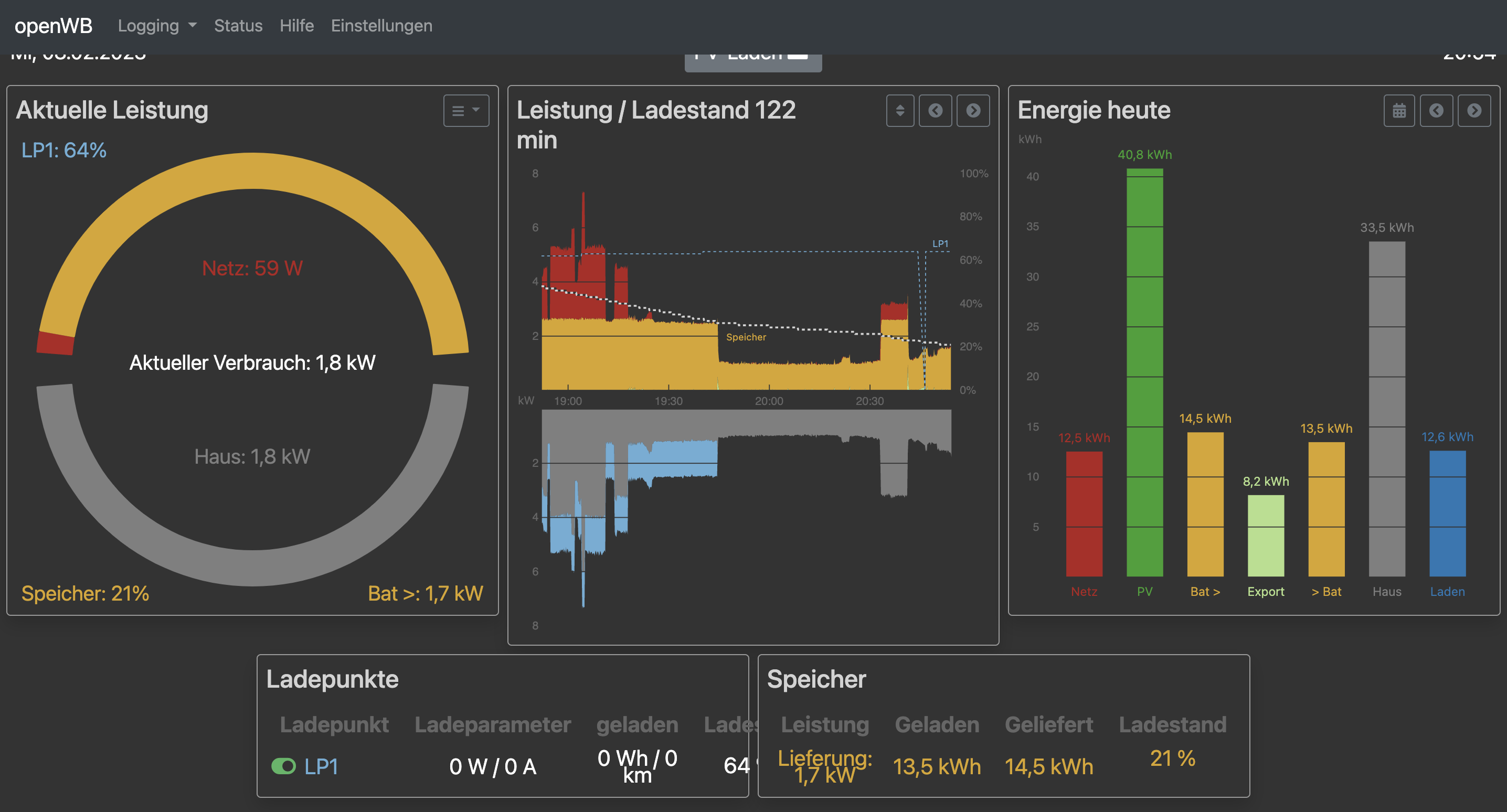Open Einstellungen in the navbar
1507x812 pixels.
coord(381,26)
